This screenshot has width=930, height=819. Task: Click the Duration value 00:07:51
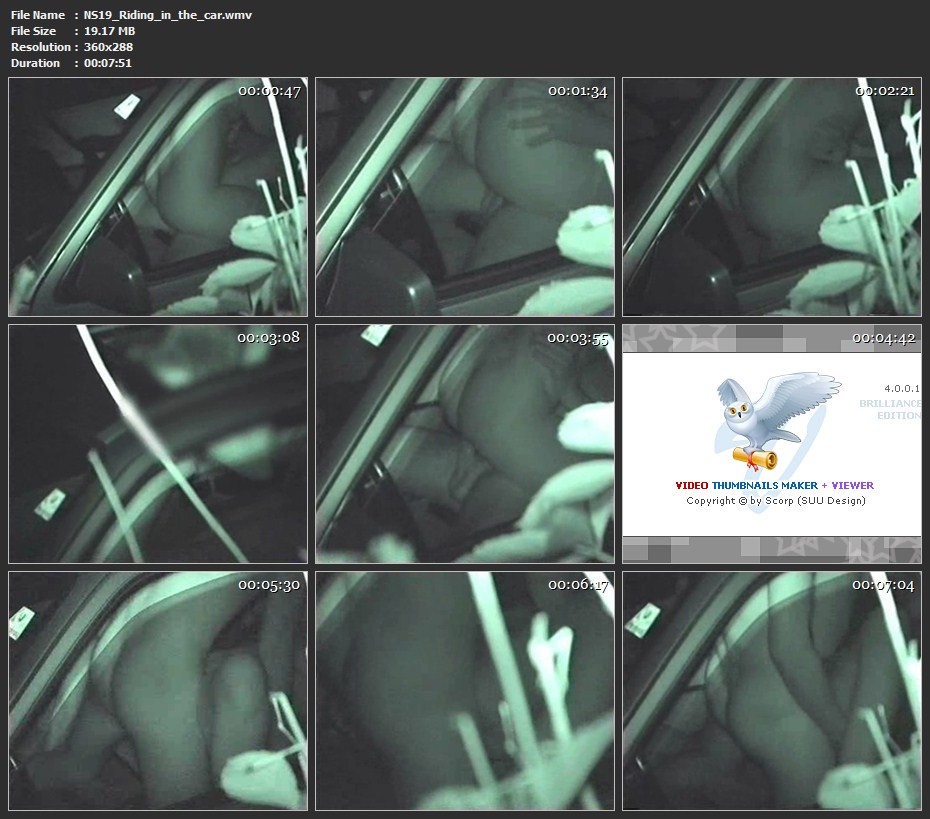pyautogui.click(x=108, y=63)
